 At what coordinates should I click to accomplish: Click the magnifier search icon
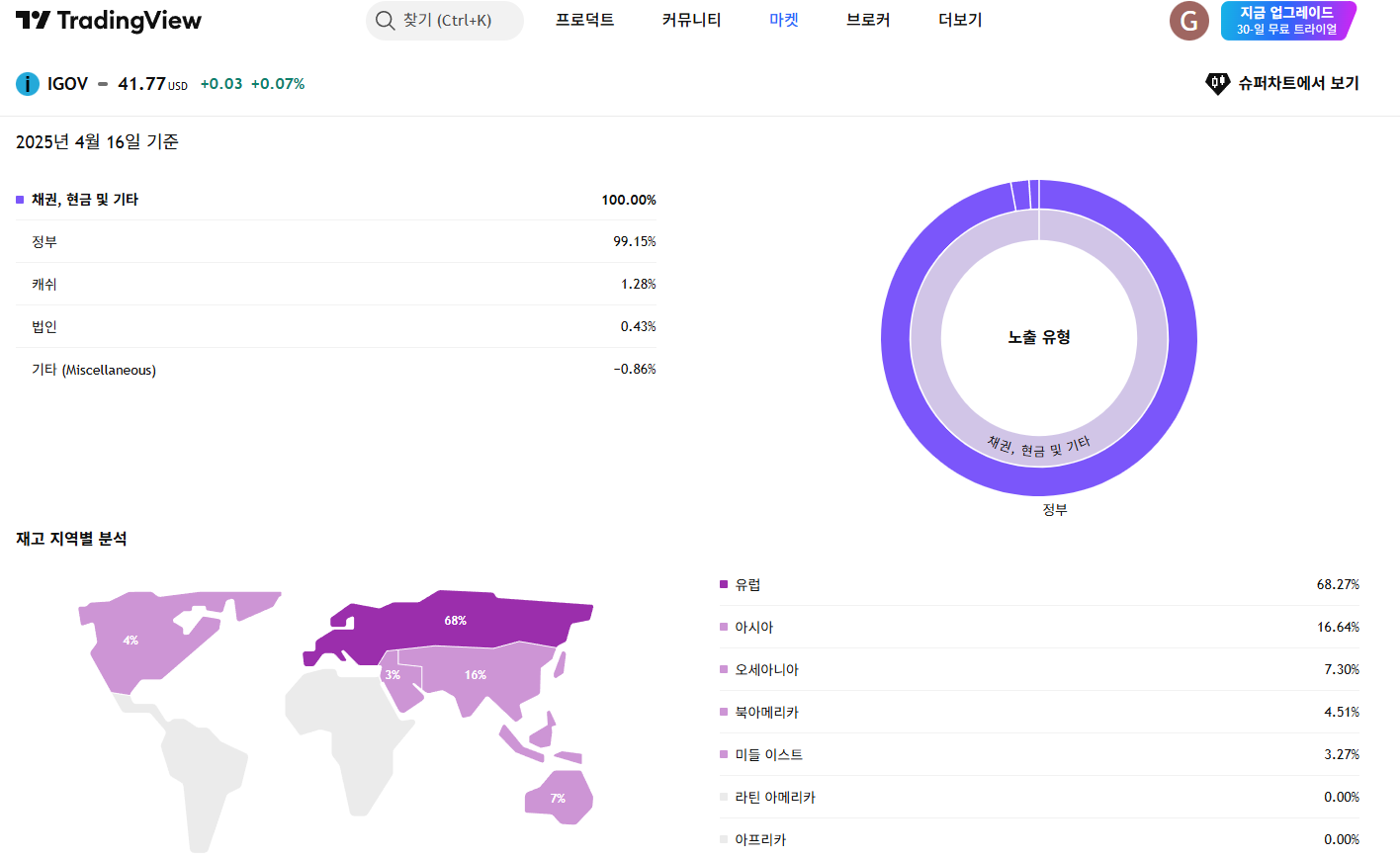(385, 21)
